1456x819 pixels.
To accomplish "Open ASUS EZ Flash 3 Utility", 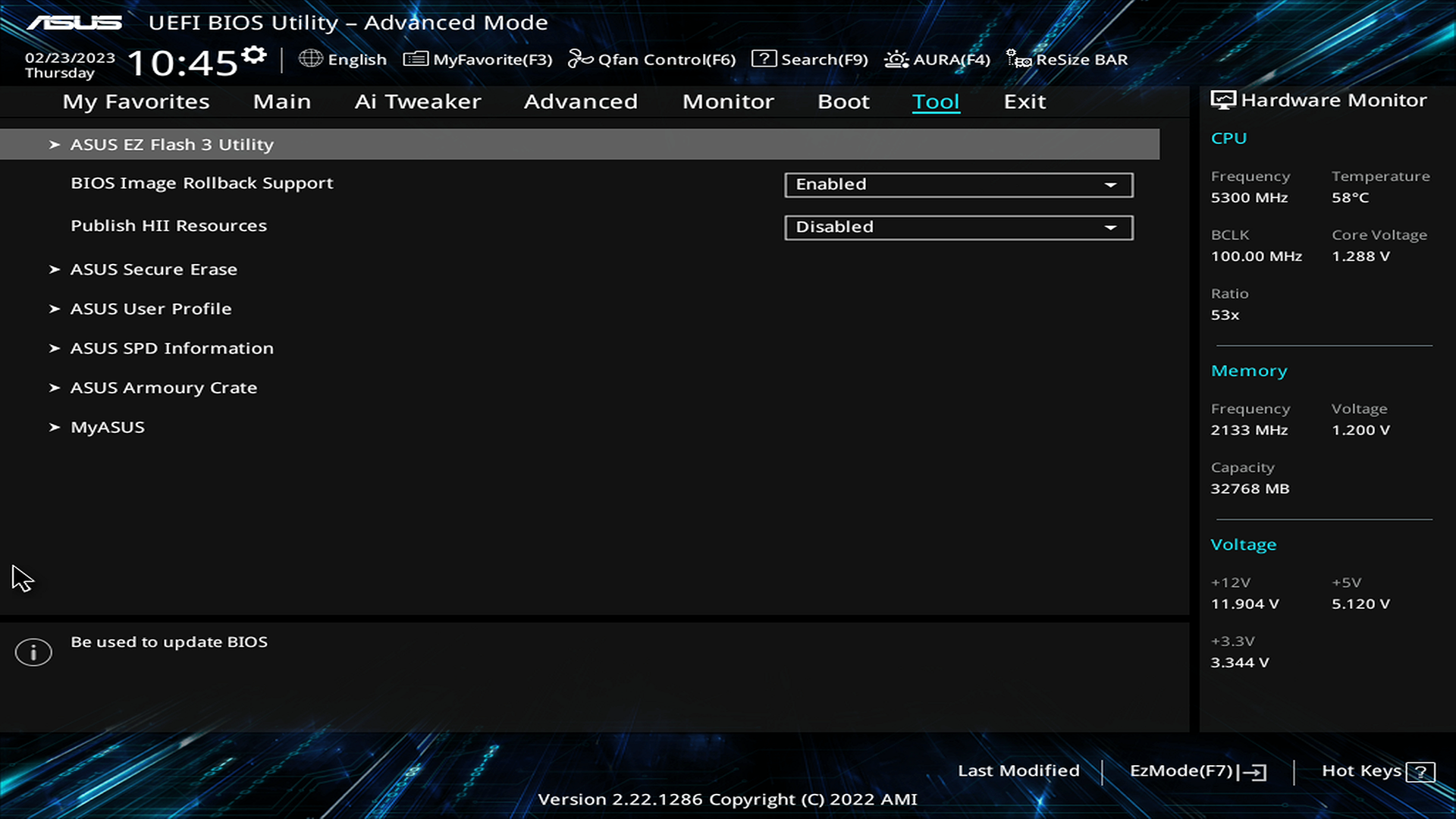I will click(x=172, y=143).
